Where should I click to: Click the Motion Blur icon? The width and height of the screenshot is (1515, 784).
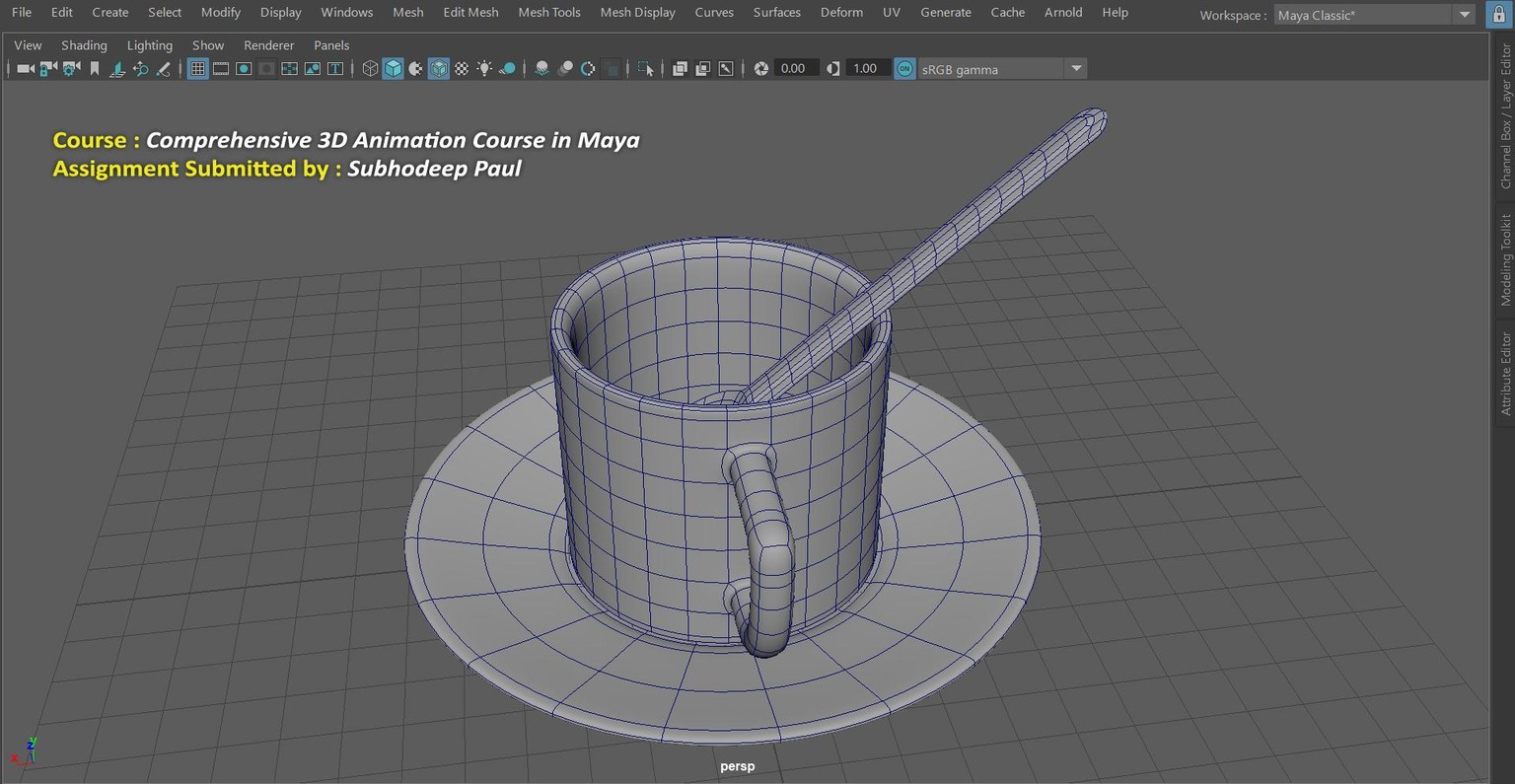[565, 69]
